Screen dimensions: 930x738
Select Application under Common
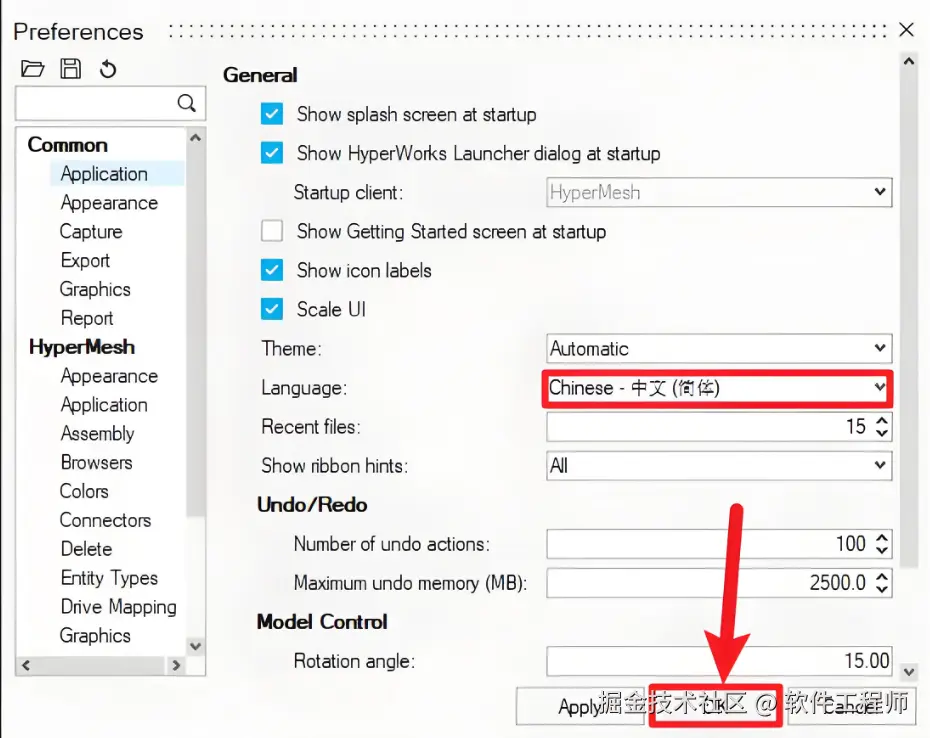pos(104,174)
